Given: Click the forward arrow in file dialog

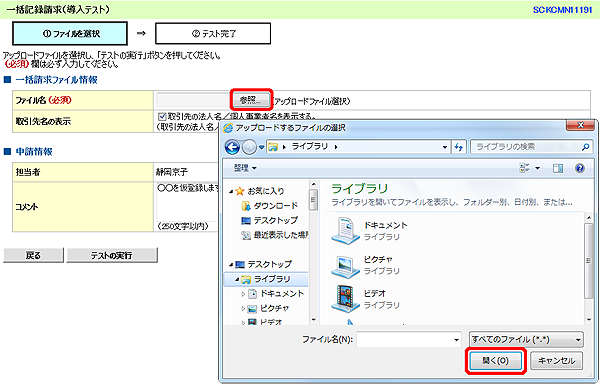Looking at the screenshot, I should pyautogui.click(x=249, y=147).
